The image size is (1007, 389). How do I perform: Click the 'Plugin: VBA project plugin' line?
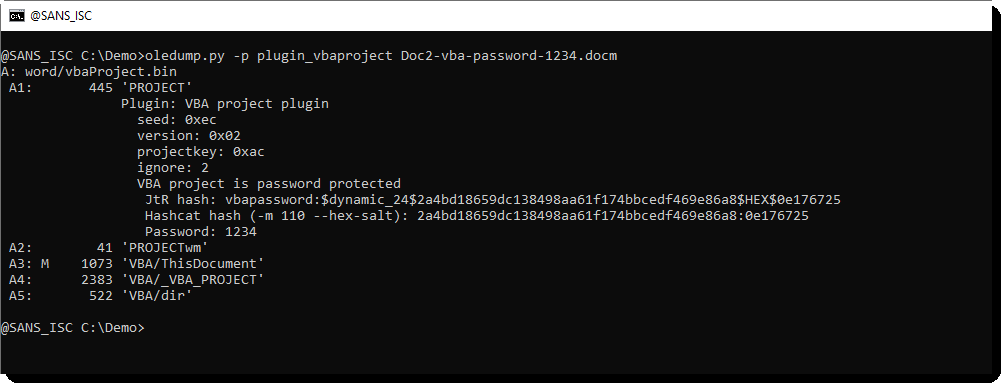coord(225,103)
